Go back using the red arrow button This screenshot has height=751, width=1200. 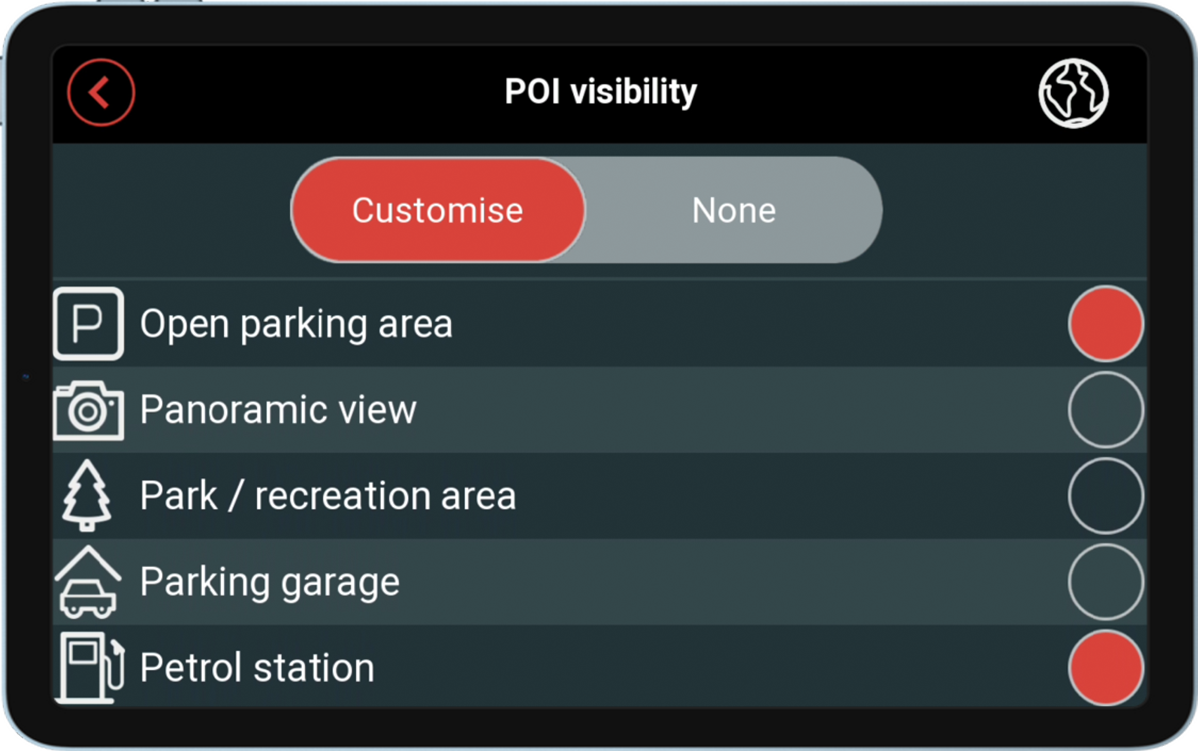(x=101, y=93)
